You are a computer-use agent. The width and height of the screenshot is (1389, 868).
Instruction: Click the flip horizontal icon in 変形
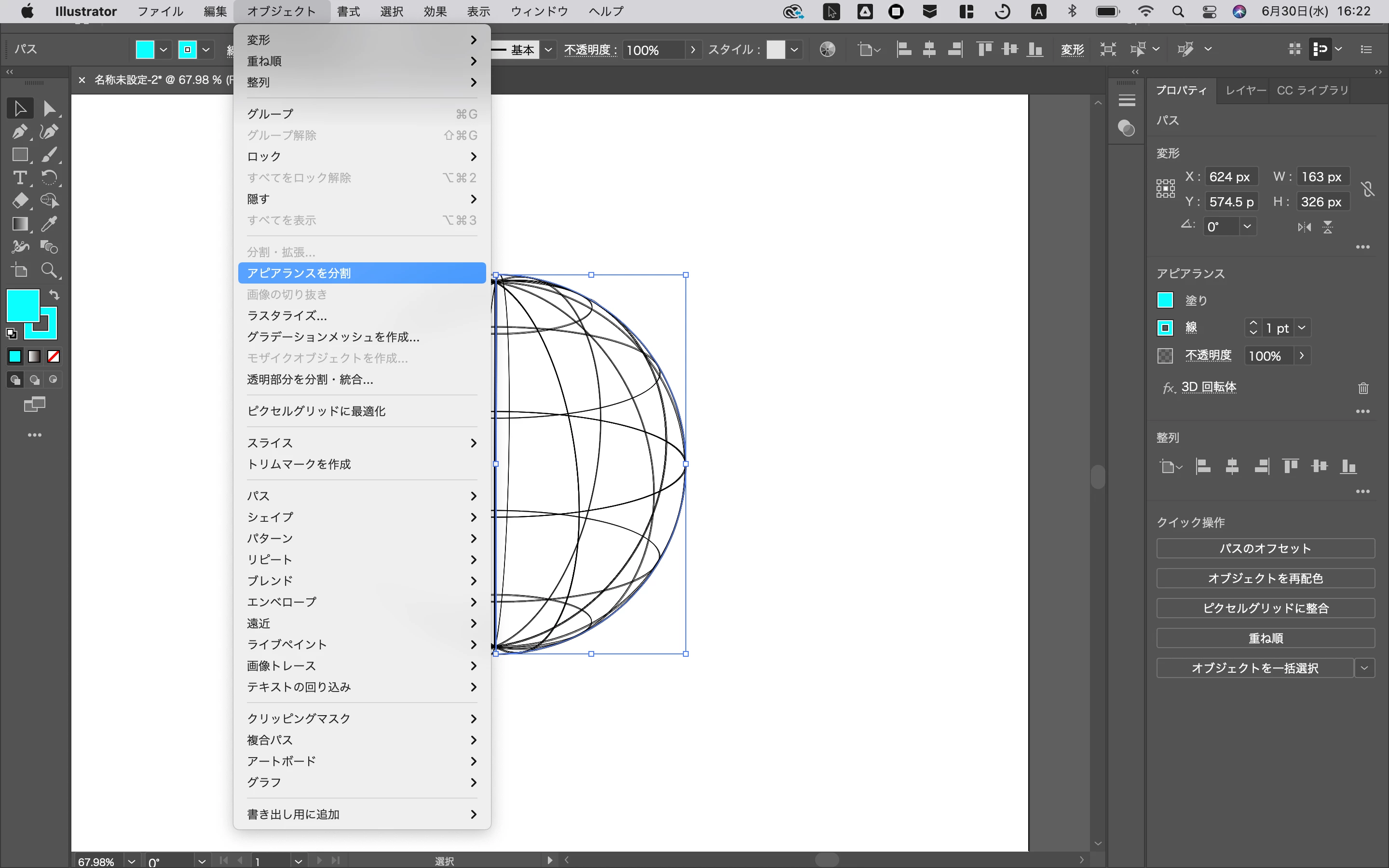[x=1304, y=227]
